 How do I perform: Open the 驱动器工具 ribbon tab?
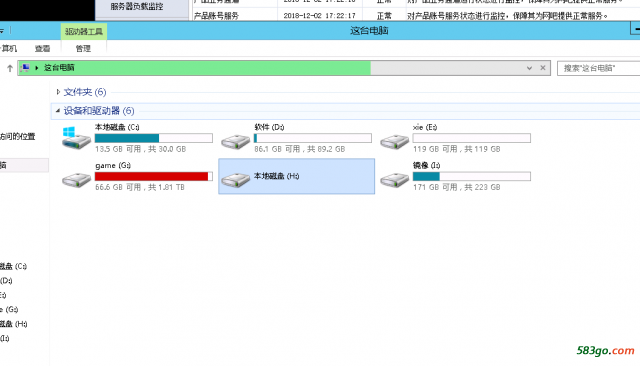coord(84,31)
